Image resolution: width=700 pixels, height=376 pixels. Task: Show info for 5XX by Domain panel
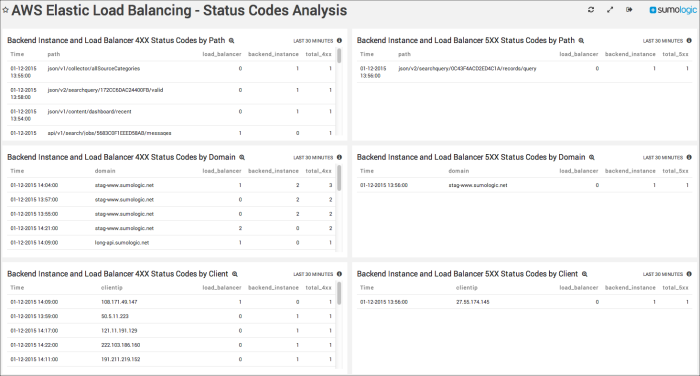689,158
